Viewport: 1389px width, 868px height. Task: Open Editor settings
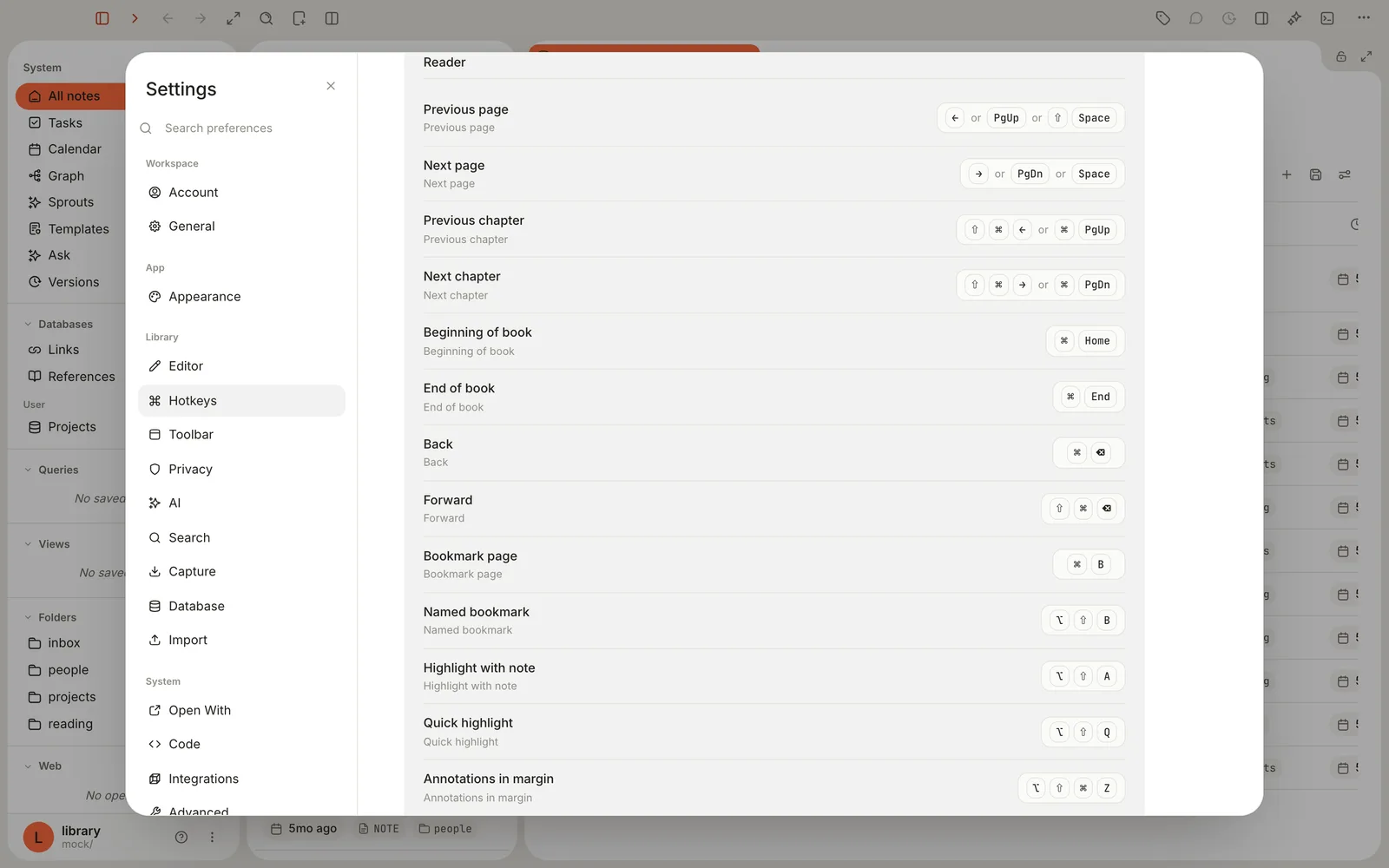click(x=241, y=366)
